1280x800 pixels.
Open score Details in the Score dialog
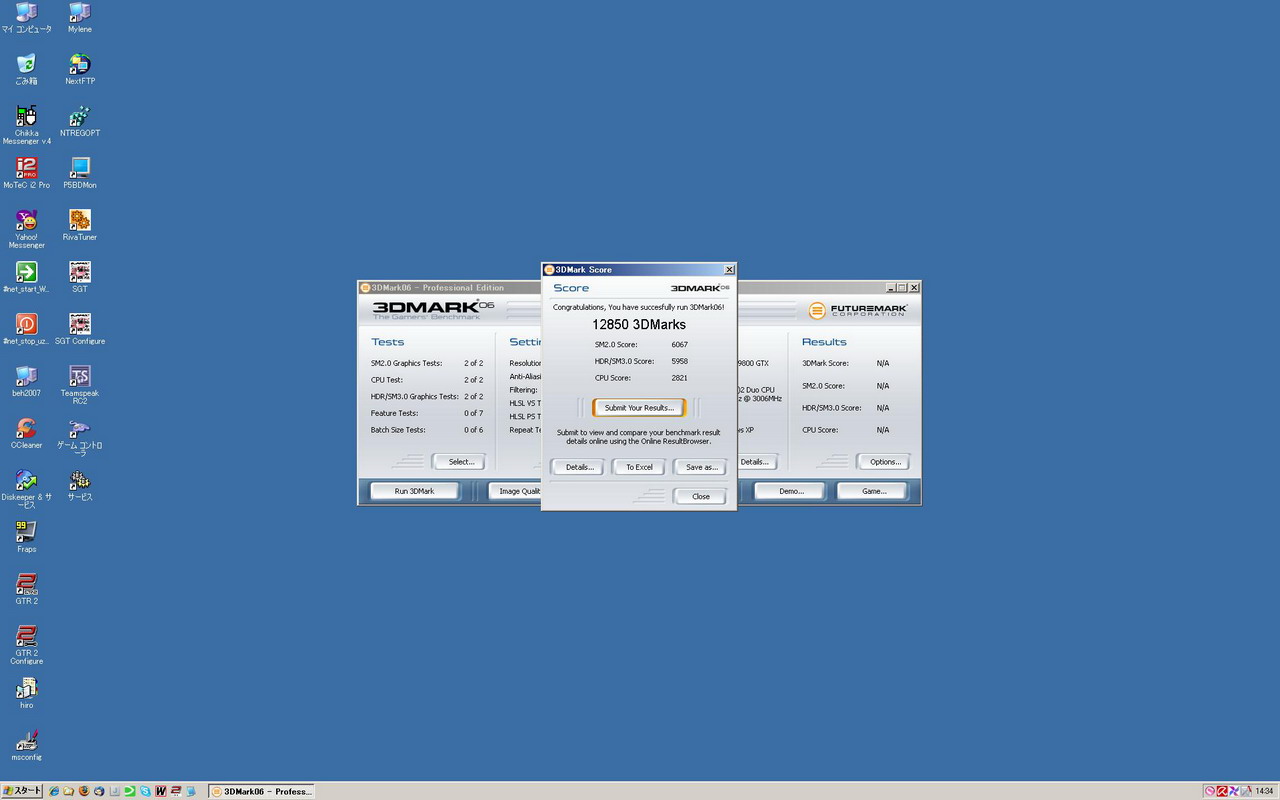pyautogui.click(x=579, y=467)
